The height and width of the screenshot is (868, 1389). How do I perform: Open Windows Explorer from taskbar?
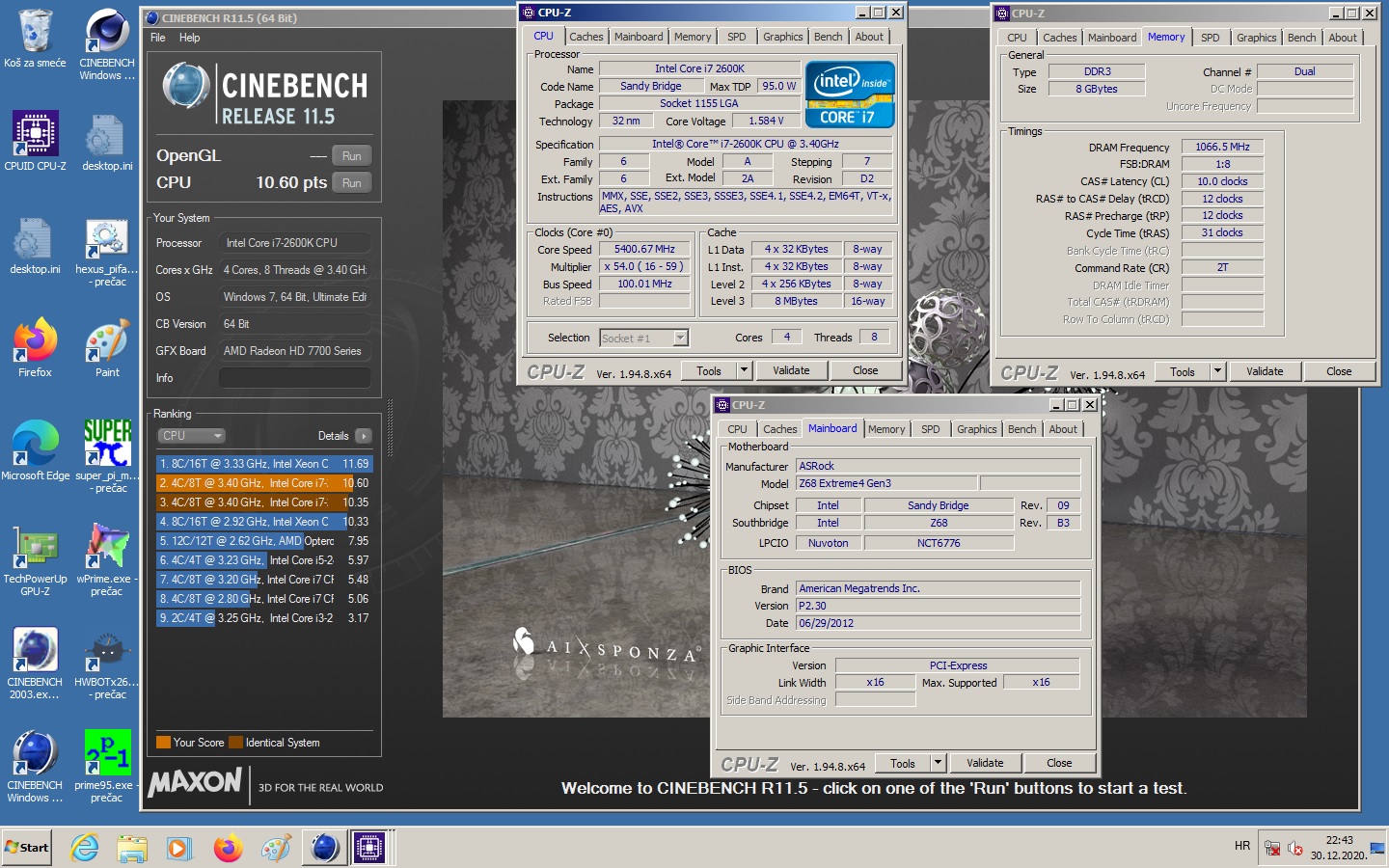(132, 848)
